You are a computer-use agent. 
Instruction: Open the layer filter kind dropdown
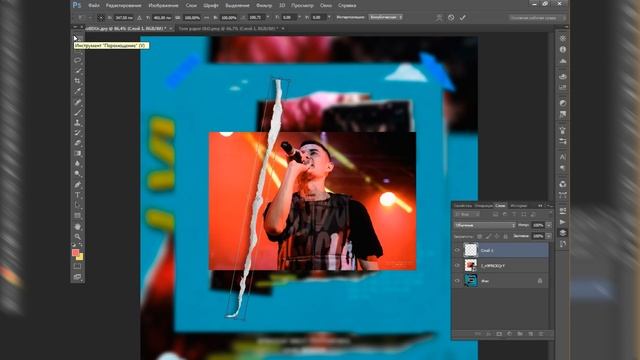(x=467, y=214)
